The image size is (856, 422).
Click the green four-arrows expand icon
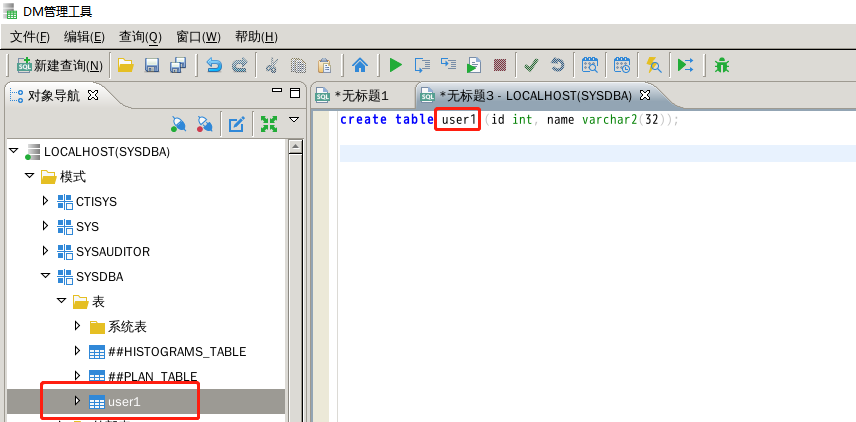pyautogui.click(x=268, y=124)
